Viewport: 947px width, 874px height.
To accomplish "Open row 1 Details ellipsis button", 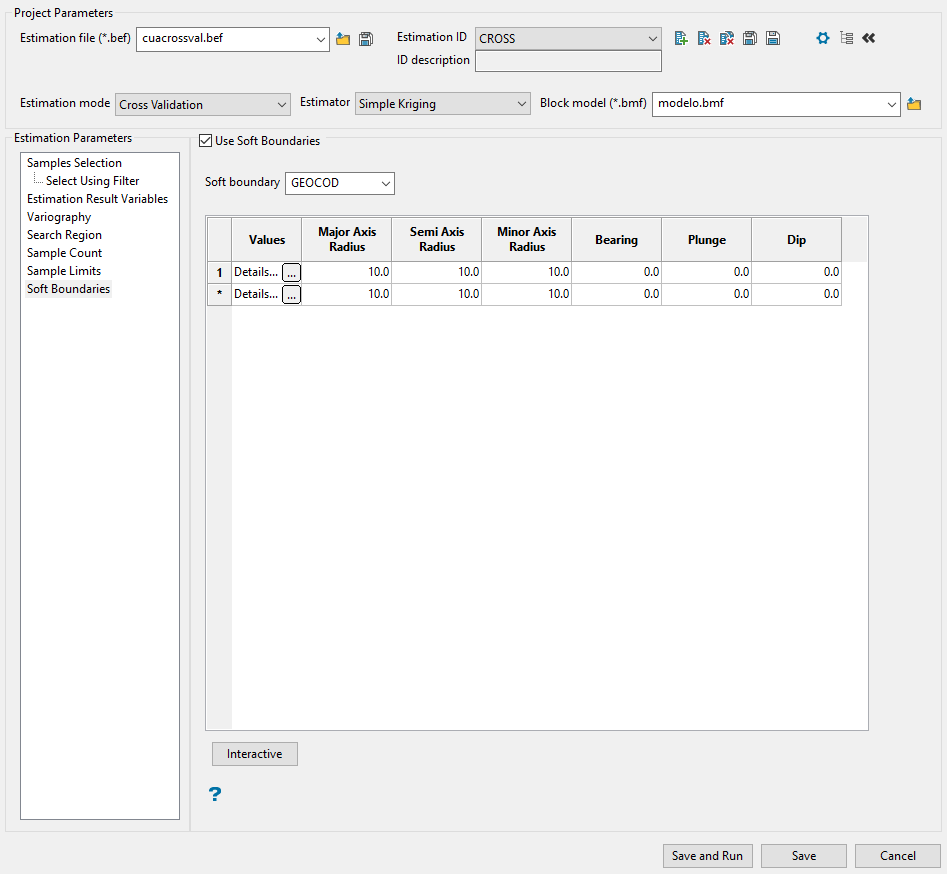I will [x=291, y=272].
